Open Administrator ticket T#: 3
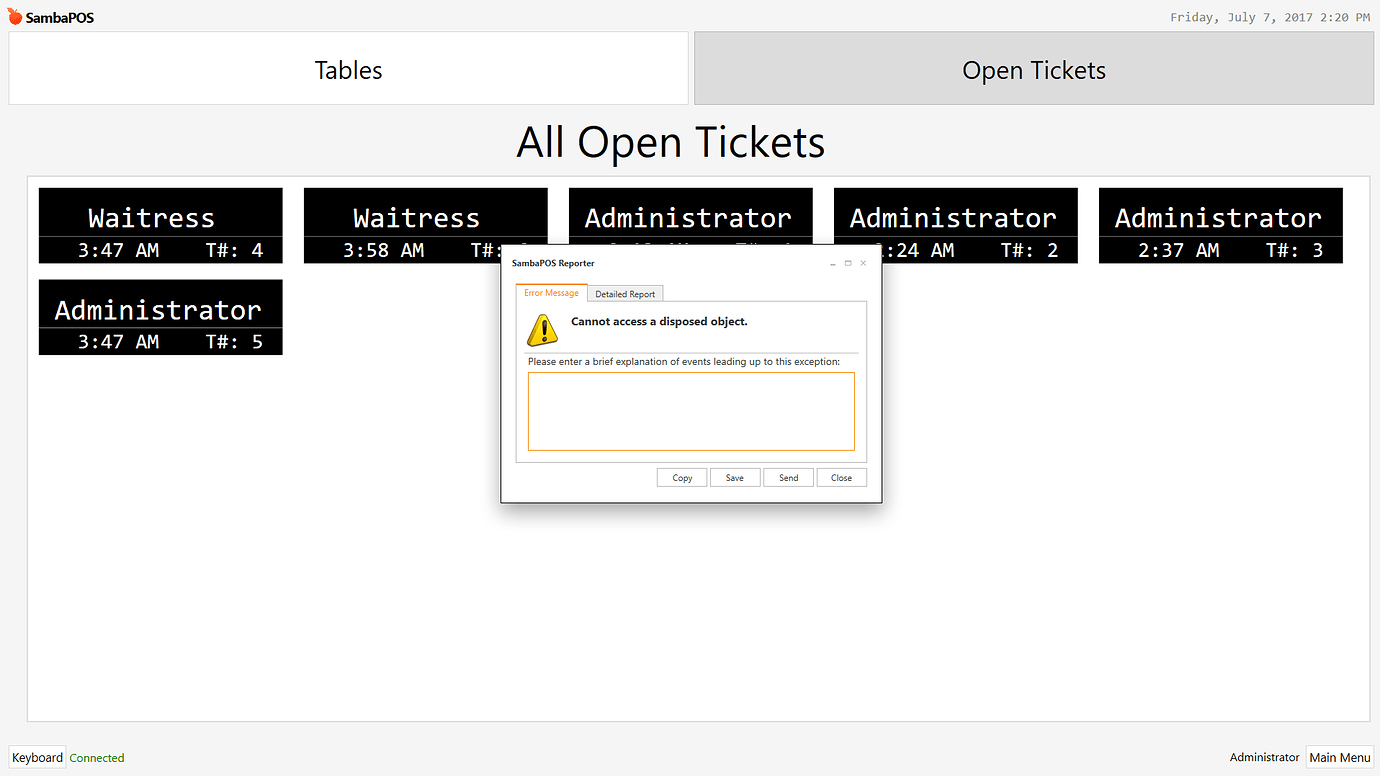The image size is (1380, 776). [1221, 226]
